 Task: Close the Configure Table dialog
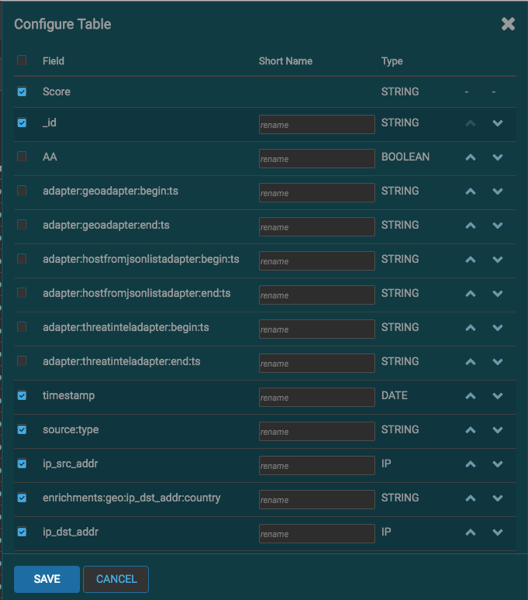click(508, 24)
